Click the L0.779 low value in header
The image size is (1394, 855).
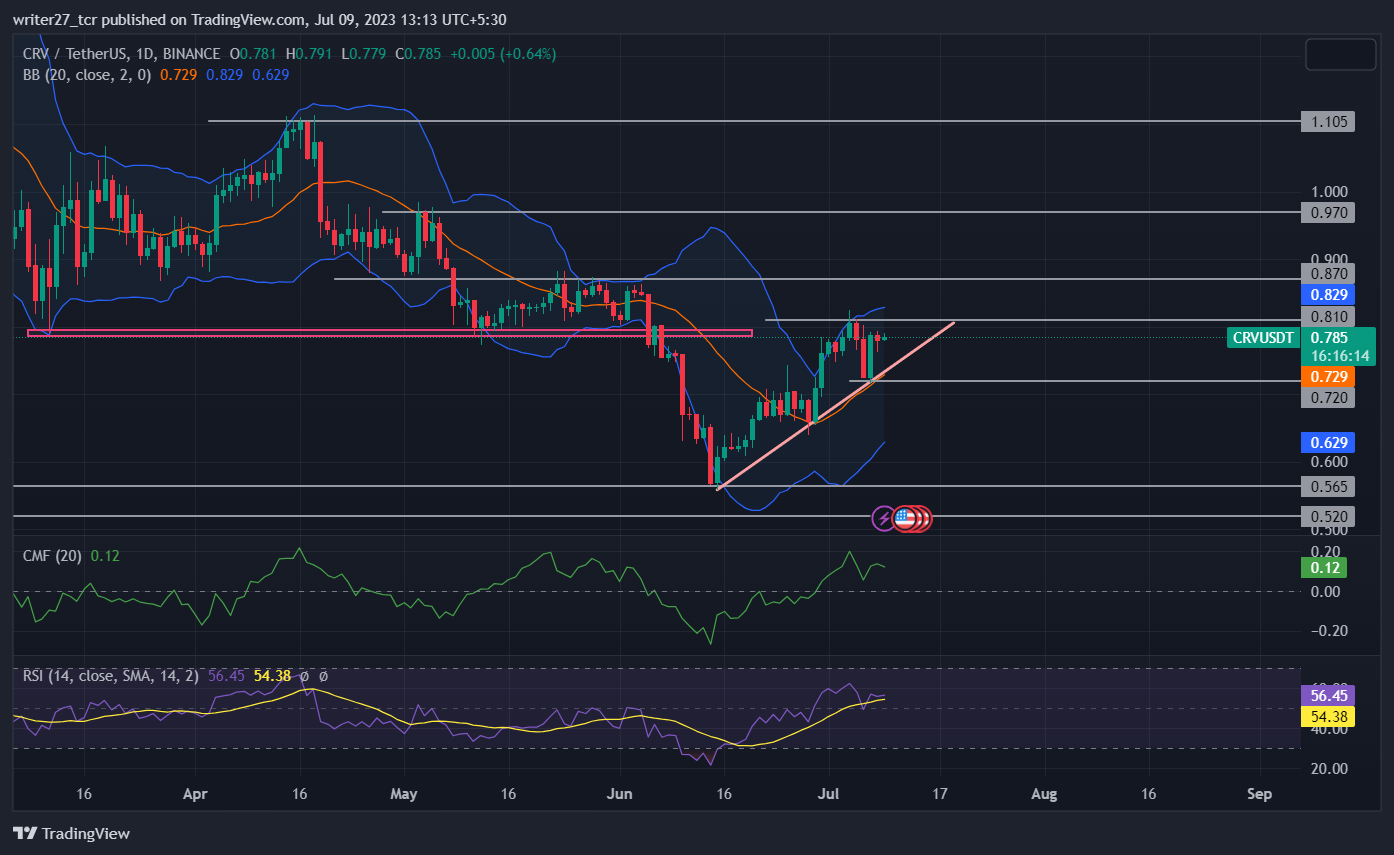click(364, 54)
